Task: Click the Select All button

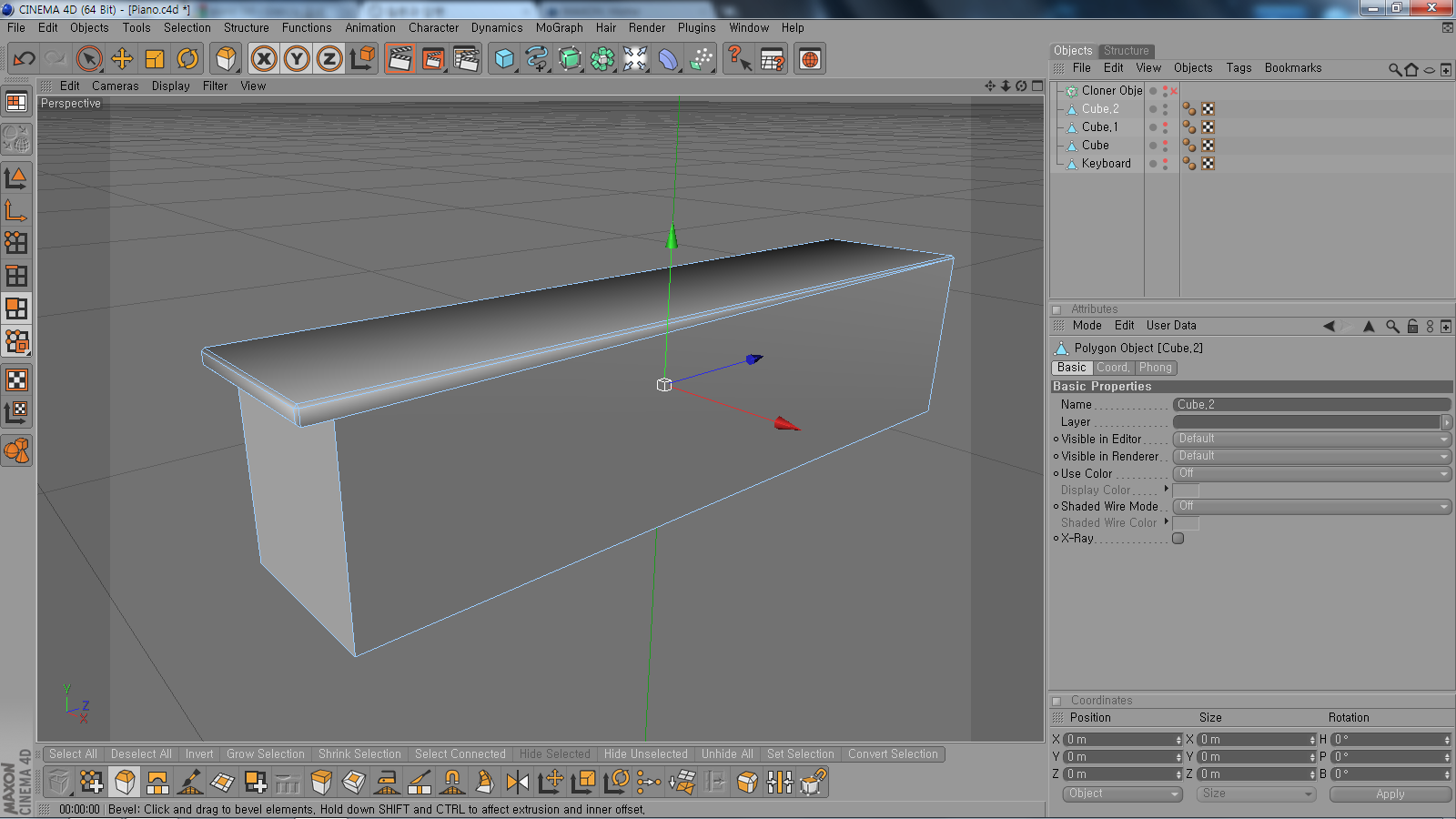Action: coord(73,754)
